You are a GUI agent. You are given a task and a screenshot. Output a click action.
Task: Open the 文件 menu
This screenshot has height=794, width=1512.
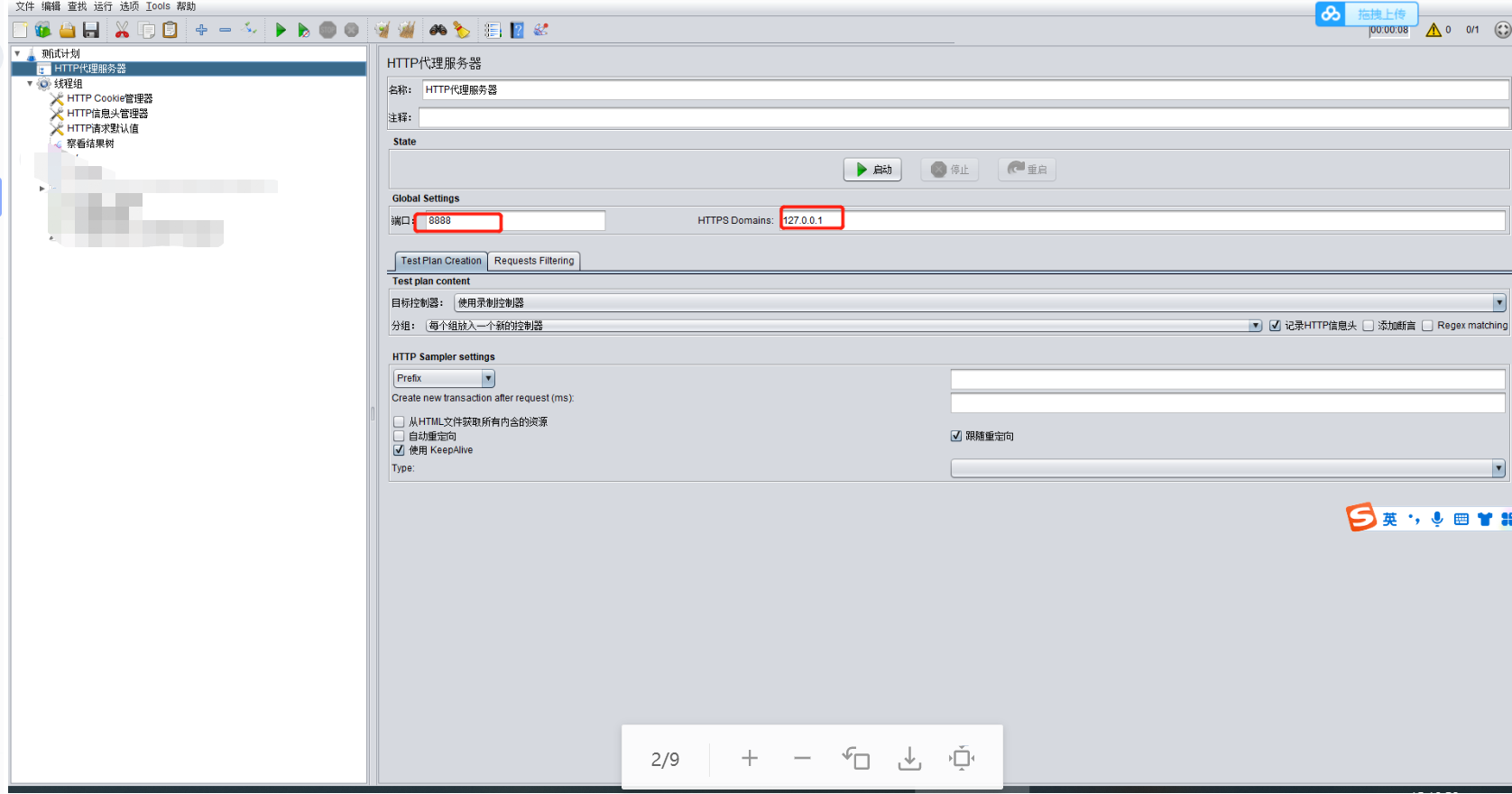tap(25, 6)
